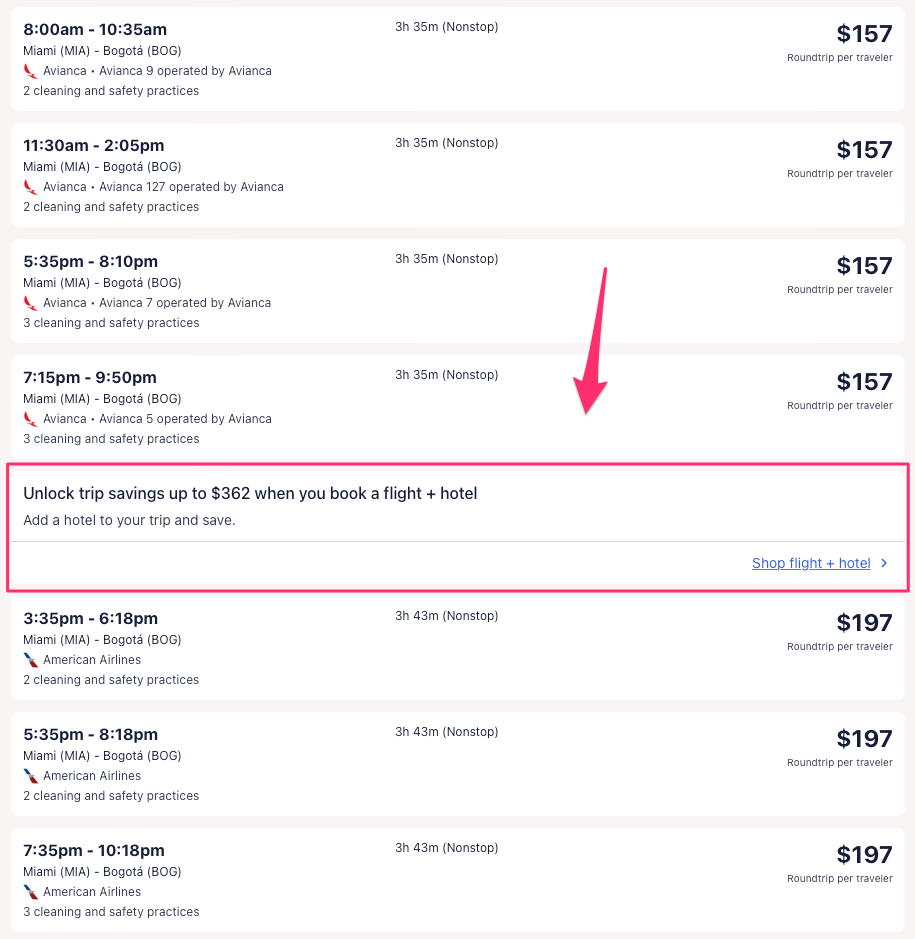
Task: Click chevron arrow beside Shop flight + hotel
Action: point(884,563)
